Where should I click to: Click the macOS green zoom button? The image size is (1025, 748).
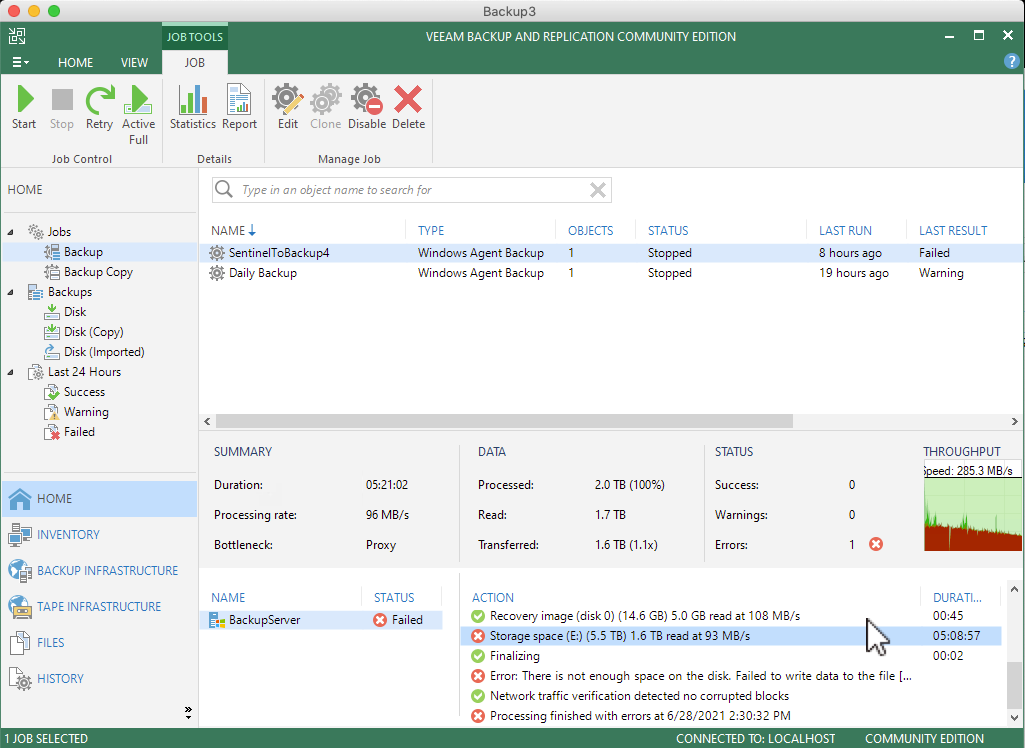point(54,11)
